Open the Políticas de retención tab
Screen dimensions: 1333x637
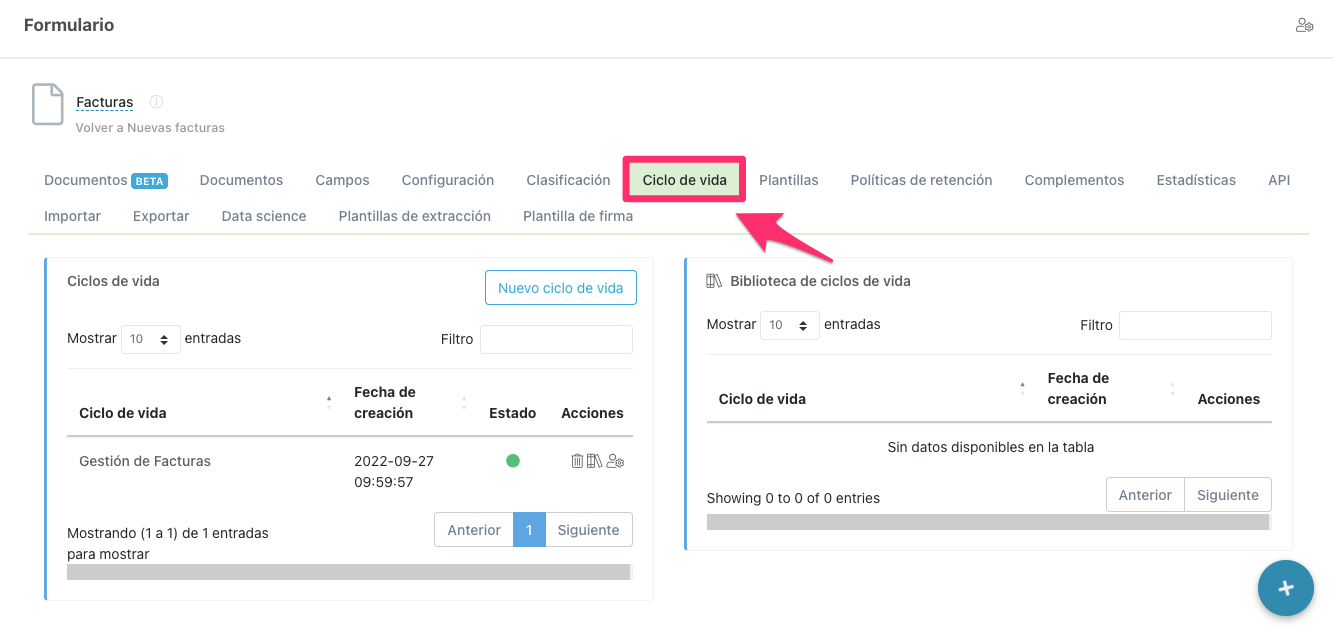pyautogui.click(x=921, y=180)
